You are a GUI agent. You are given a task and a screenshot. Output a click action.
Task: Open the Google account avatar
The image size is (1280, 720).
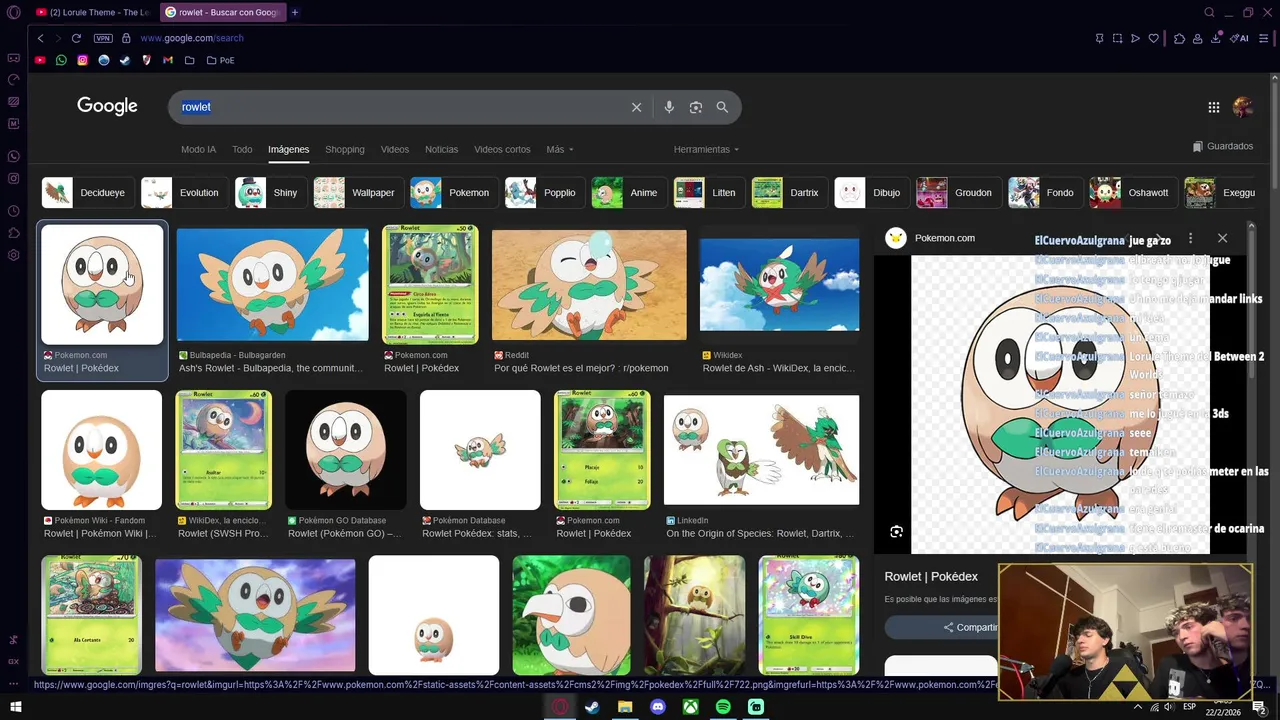tap(1243, 106)
